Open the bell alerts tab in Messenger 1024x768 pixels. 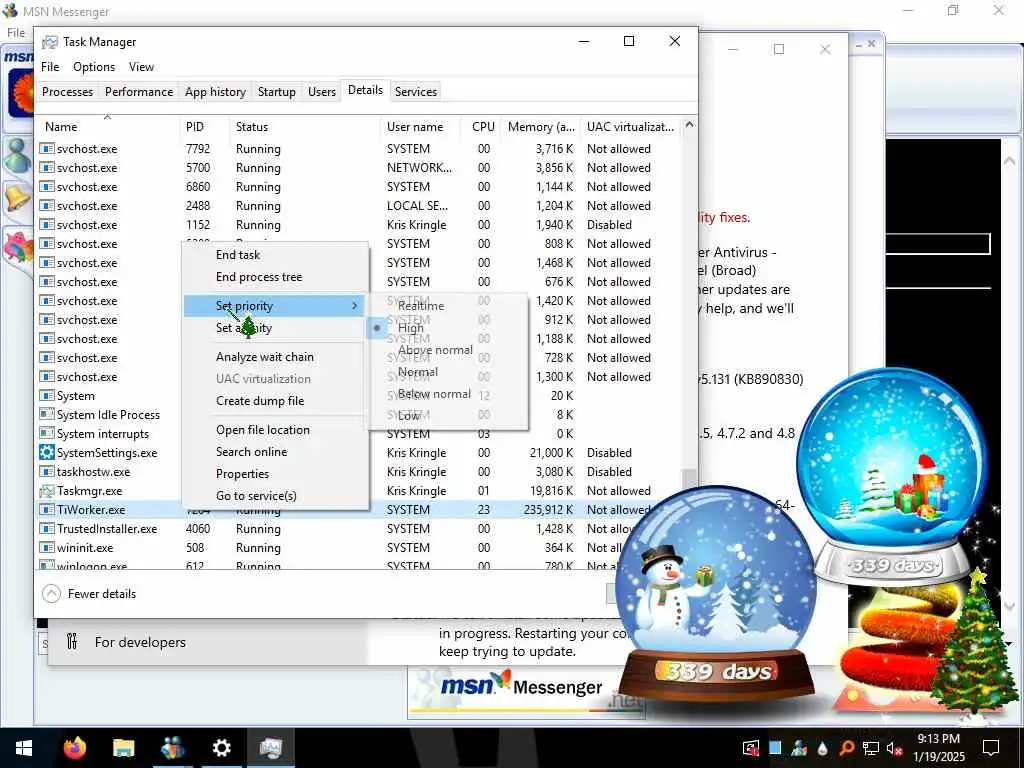coord(17,198)
